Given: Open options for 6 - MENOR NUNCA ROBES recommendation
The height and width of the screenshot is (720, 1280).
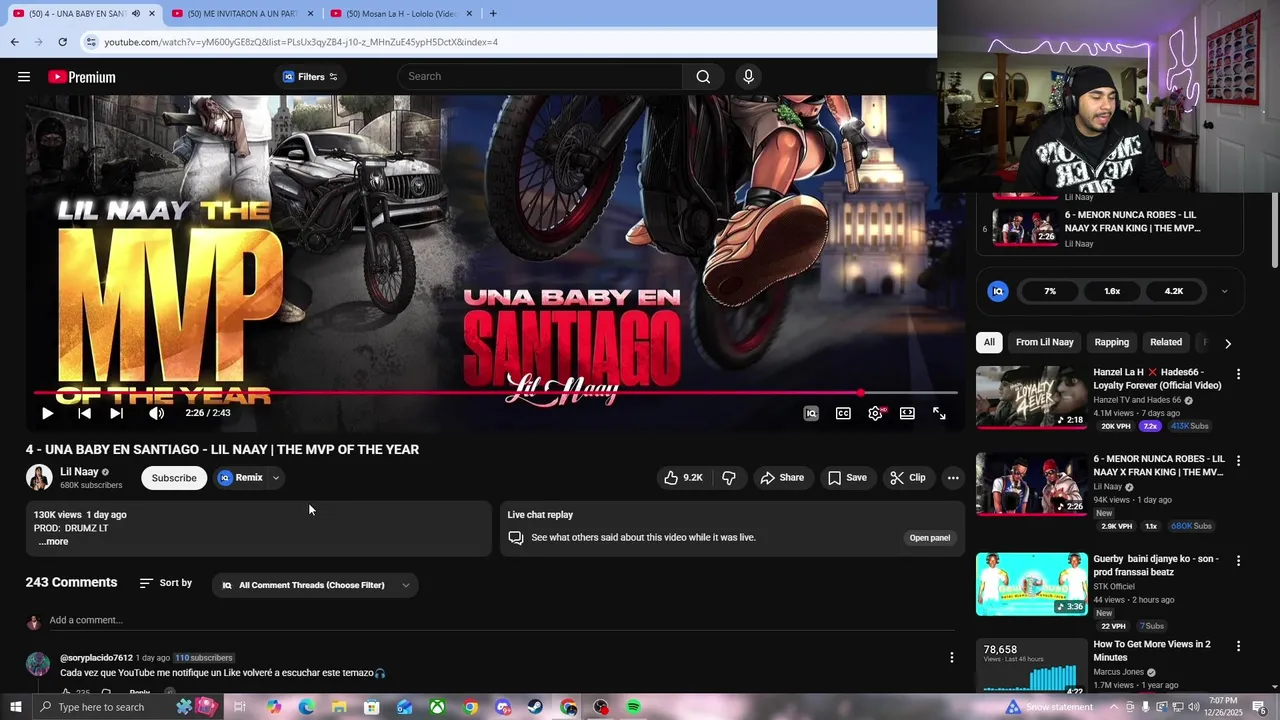Looking at the screenshot, I should pos(1238,461).
